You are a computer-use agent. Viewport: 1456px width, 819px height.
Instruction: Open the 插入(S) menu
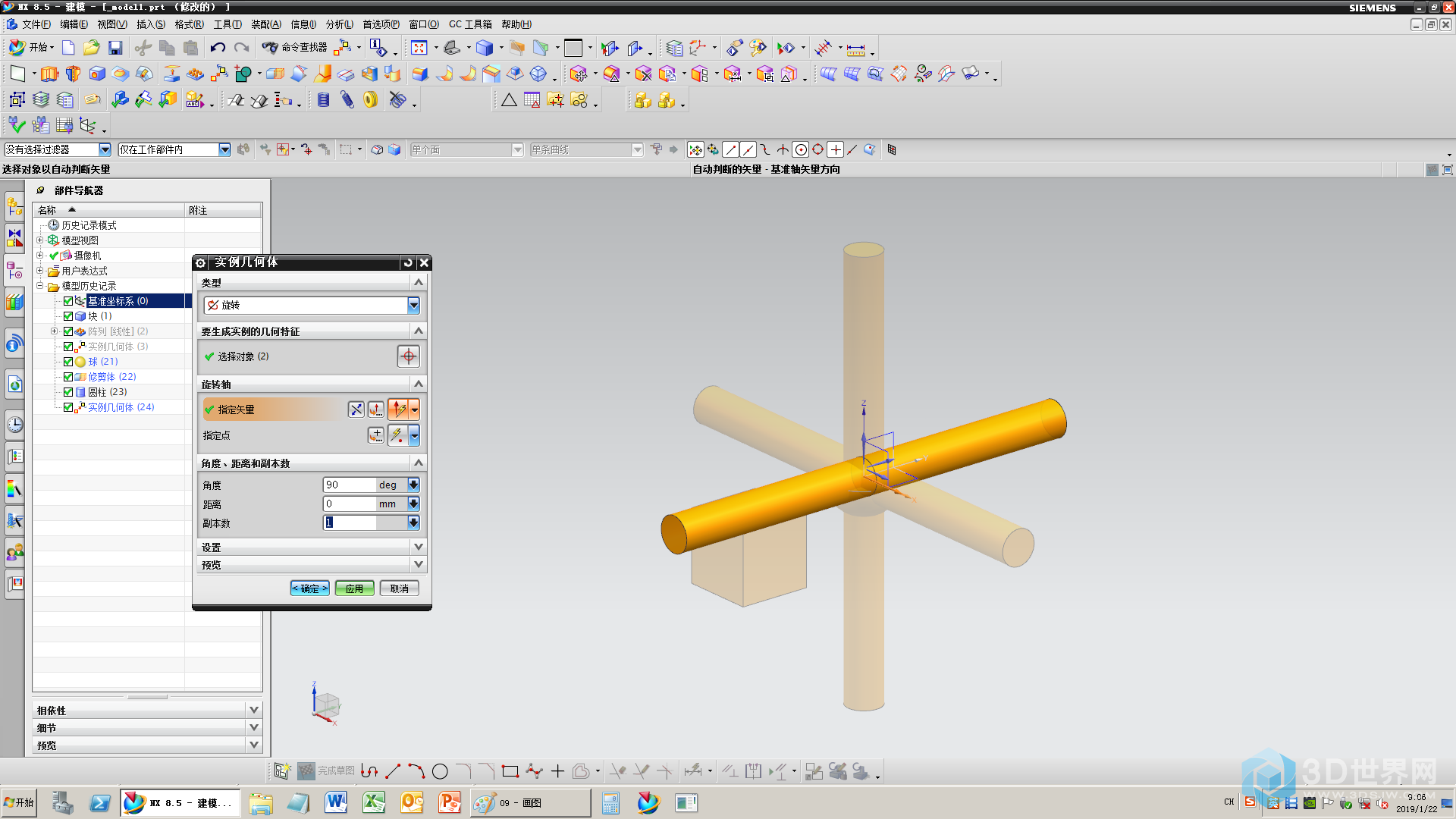(x=151, y=24)
